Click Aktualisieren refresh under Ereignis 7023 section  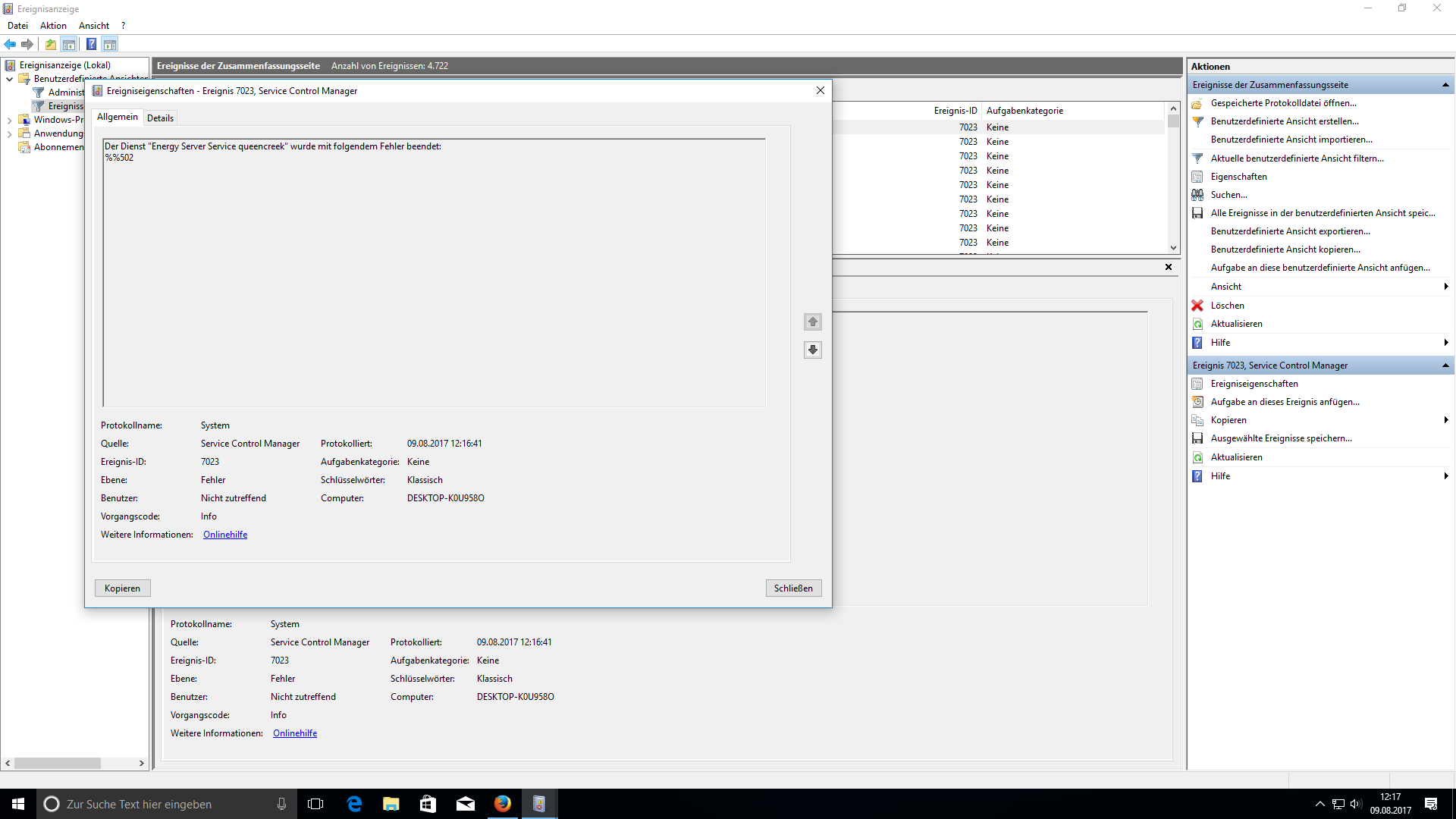click(x=1236, y=457)
